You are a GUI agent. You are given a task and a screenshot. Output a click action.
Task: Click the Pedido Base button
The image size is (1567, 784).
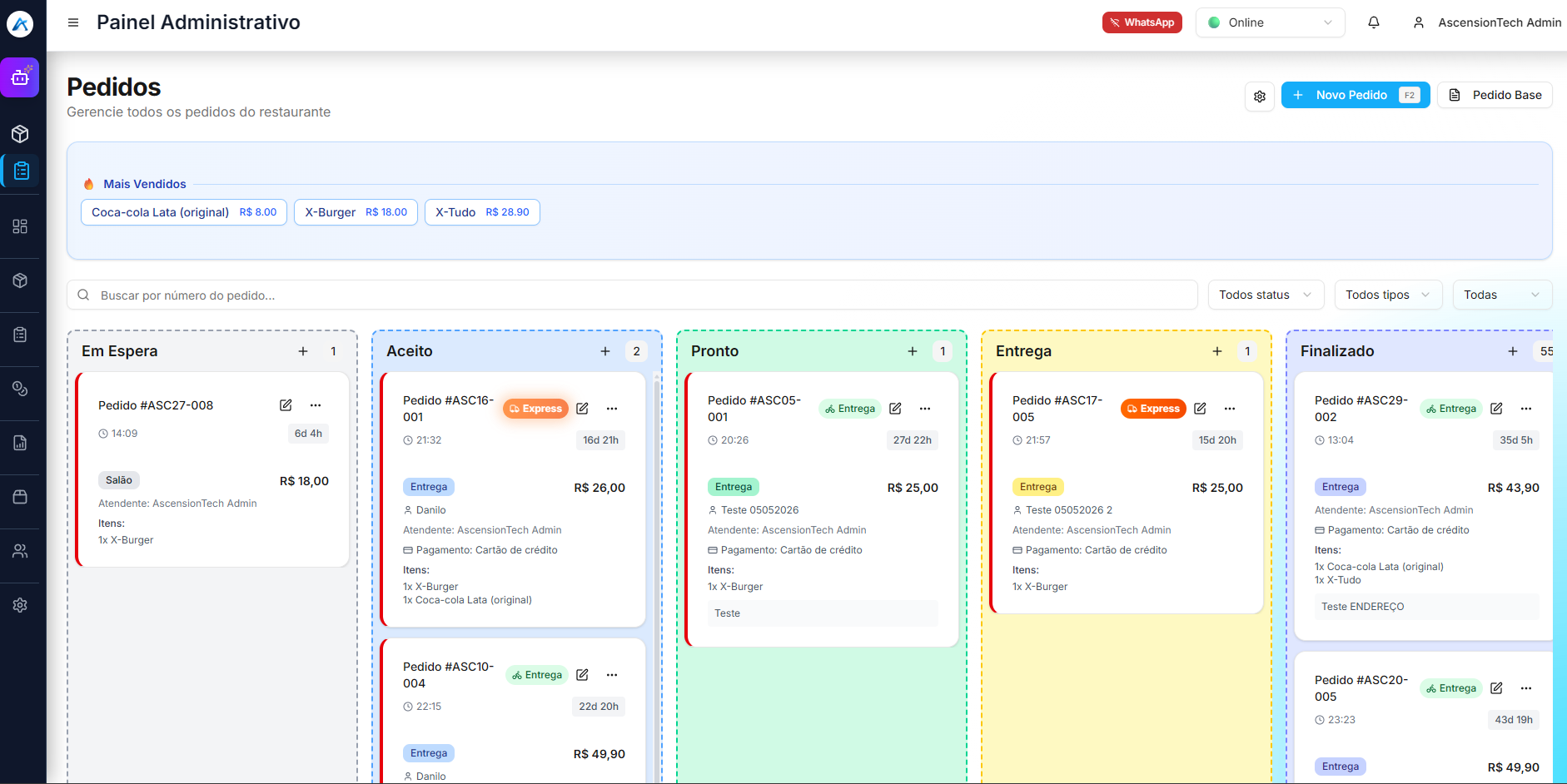(x=1495, y=95)
